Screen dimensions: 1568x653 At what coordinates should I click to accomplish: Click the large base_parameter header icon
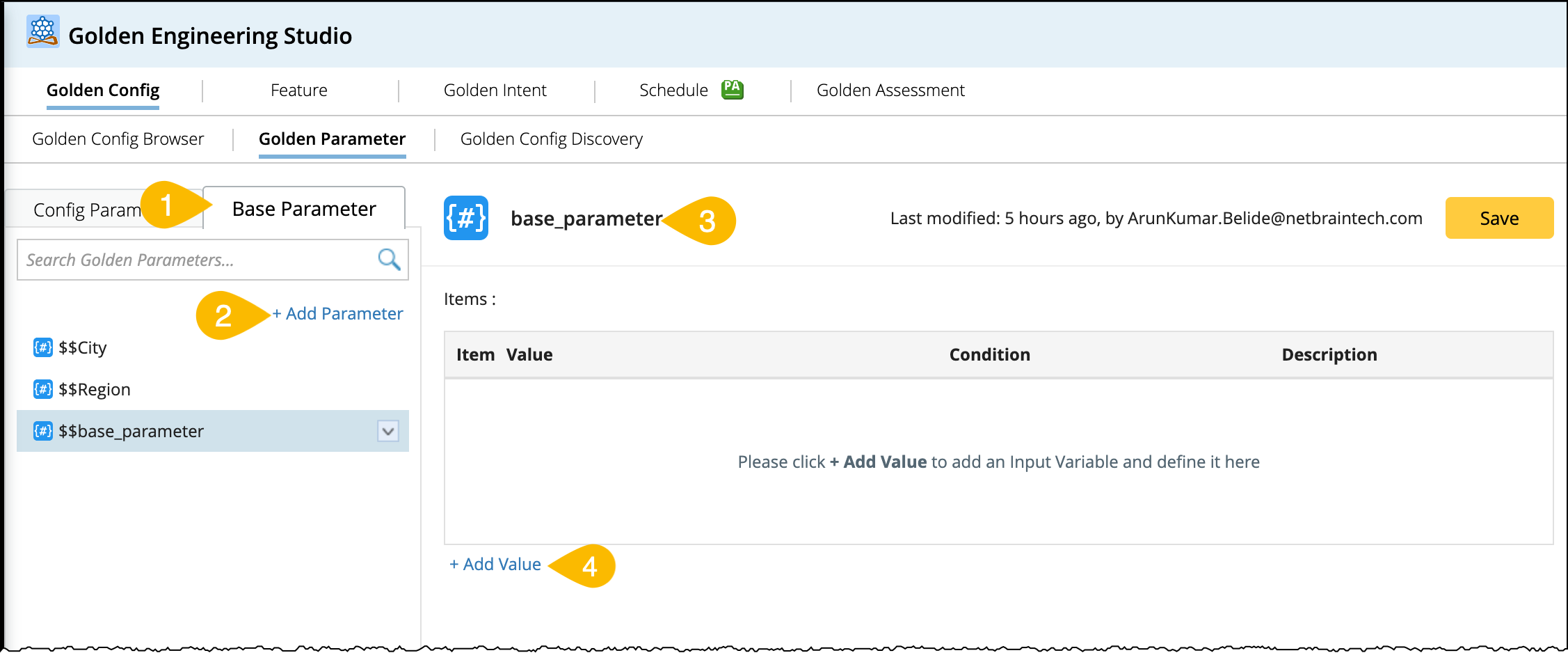[x=466, y=218]
